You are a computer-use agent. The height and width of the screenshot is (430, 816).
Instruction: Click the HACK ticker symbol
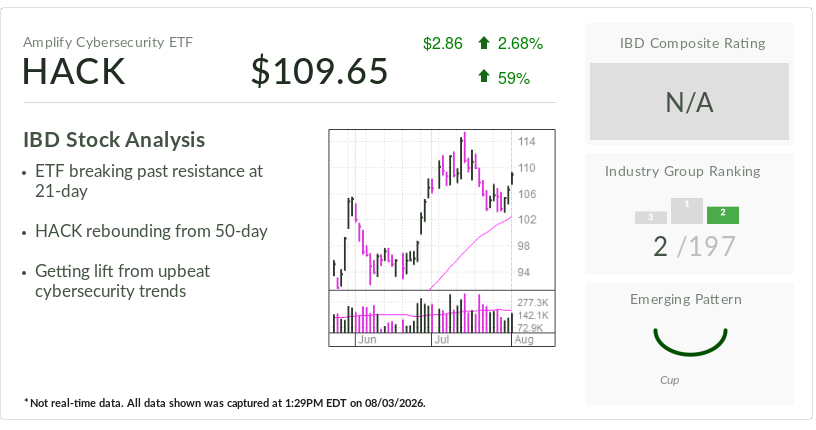pyautogui.click(x=74, y=71)
